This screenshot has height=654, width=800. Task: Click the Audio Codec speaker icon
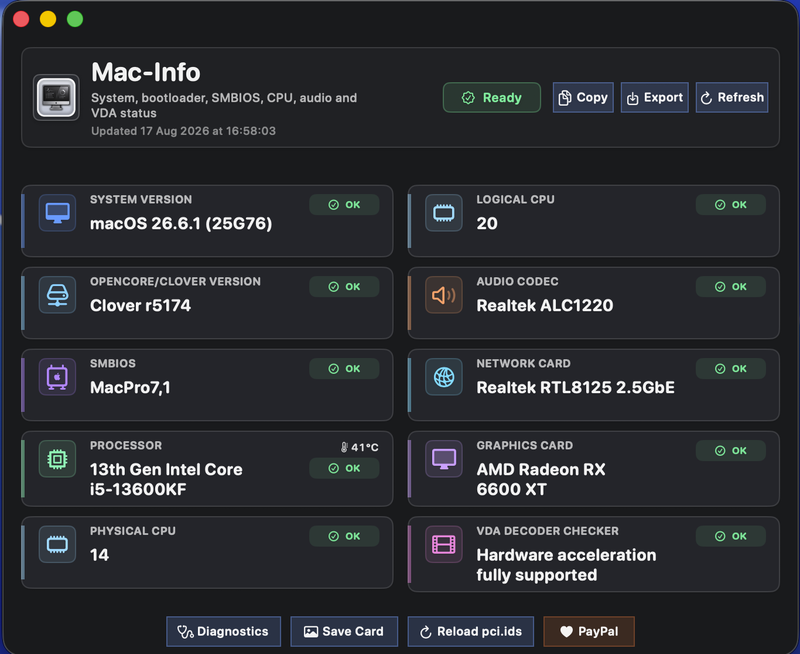444,295
